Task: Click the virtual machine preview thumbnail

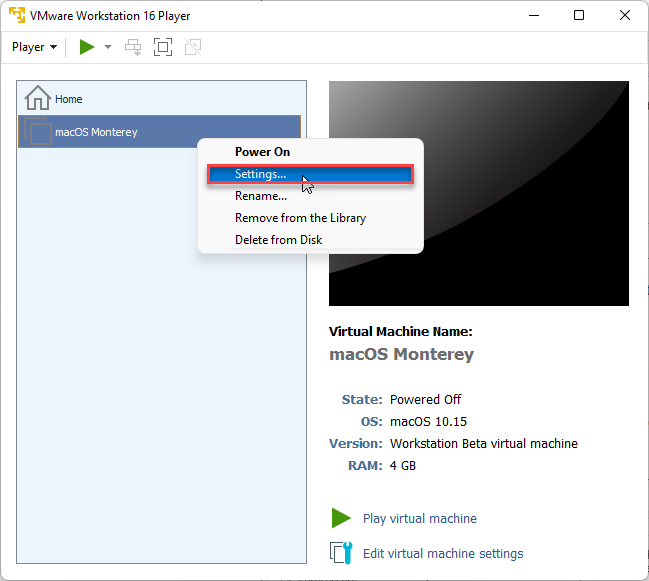Action: pos(479,194)
